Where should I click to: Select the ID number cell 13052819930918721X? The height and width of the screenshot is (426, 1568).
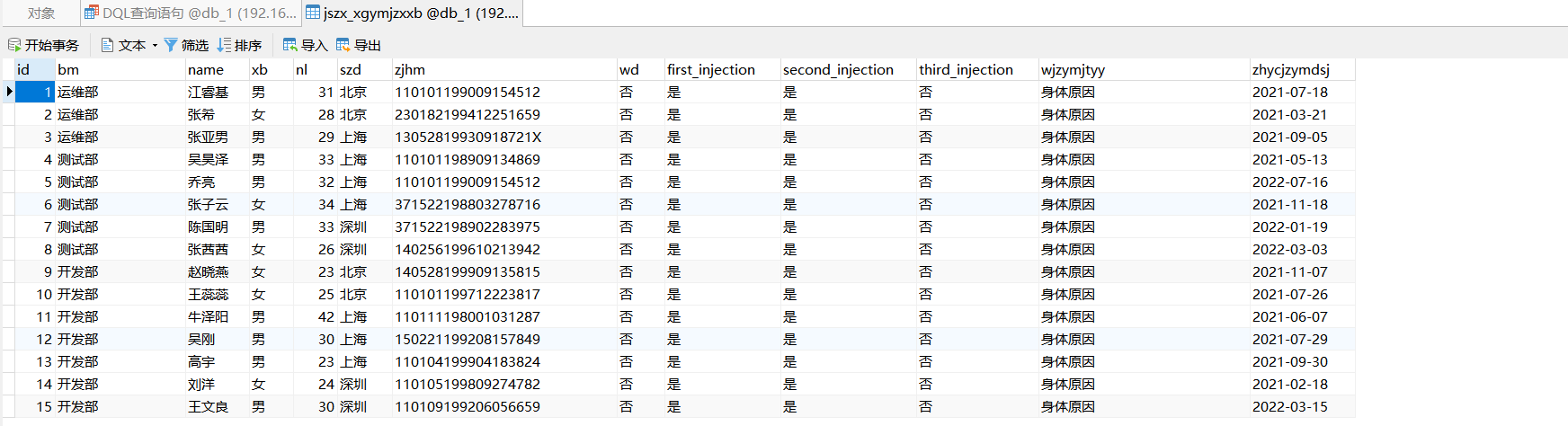[468, 137]
